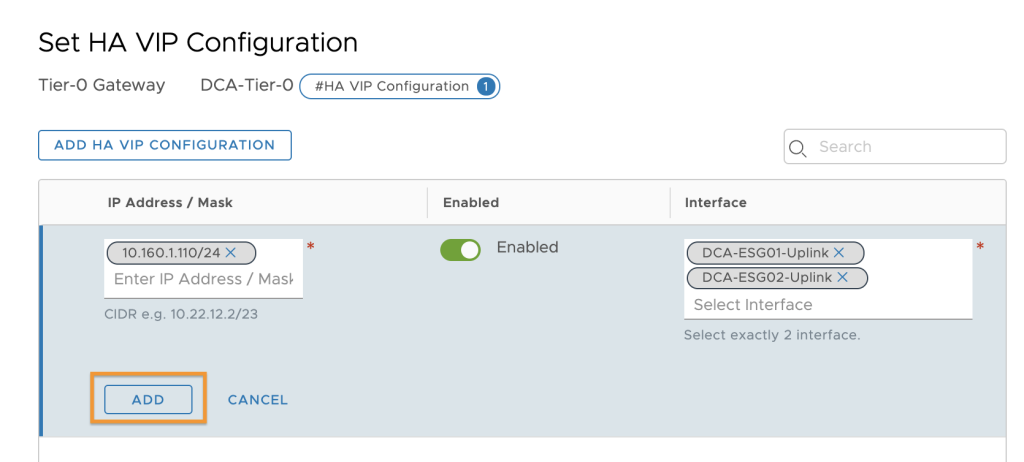1024x462 pixels.
Task: Cancel the new HA VIP entry
Action: point(258,400)
